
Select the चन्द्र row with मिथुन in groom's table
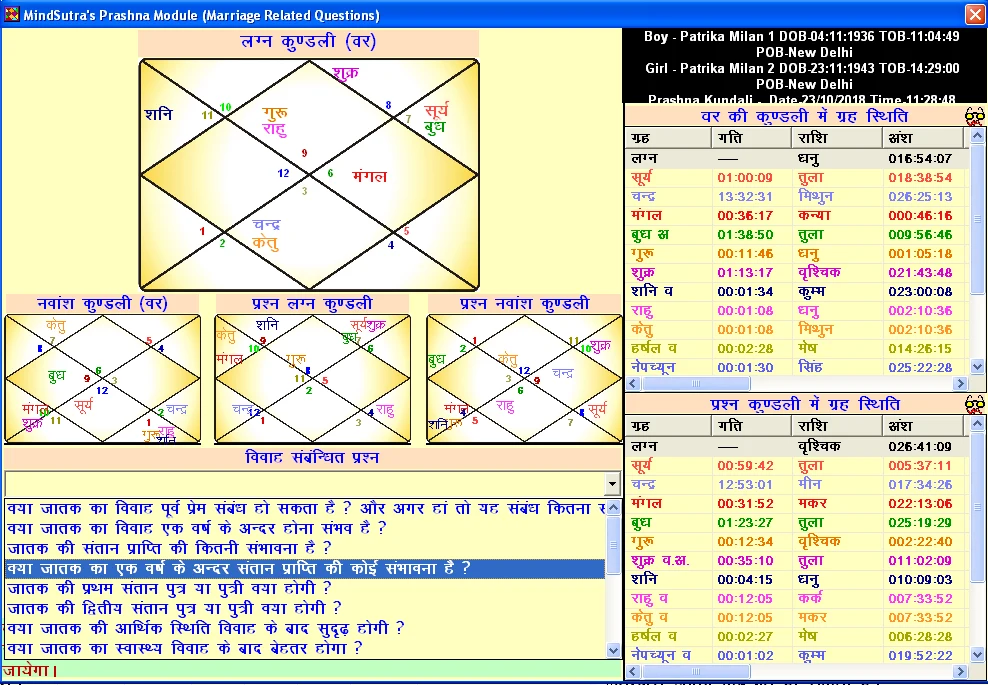[798, 196]
